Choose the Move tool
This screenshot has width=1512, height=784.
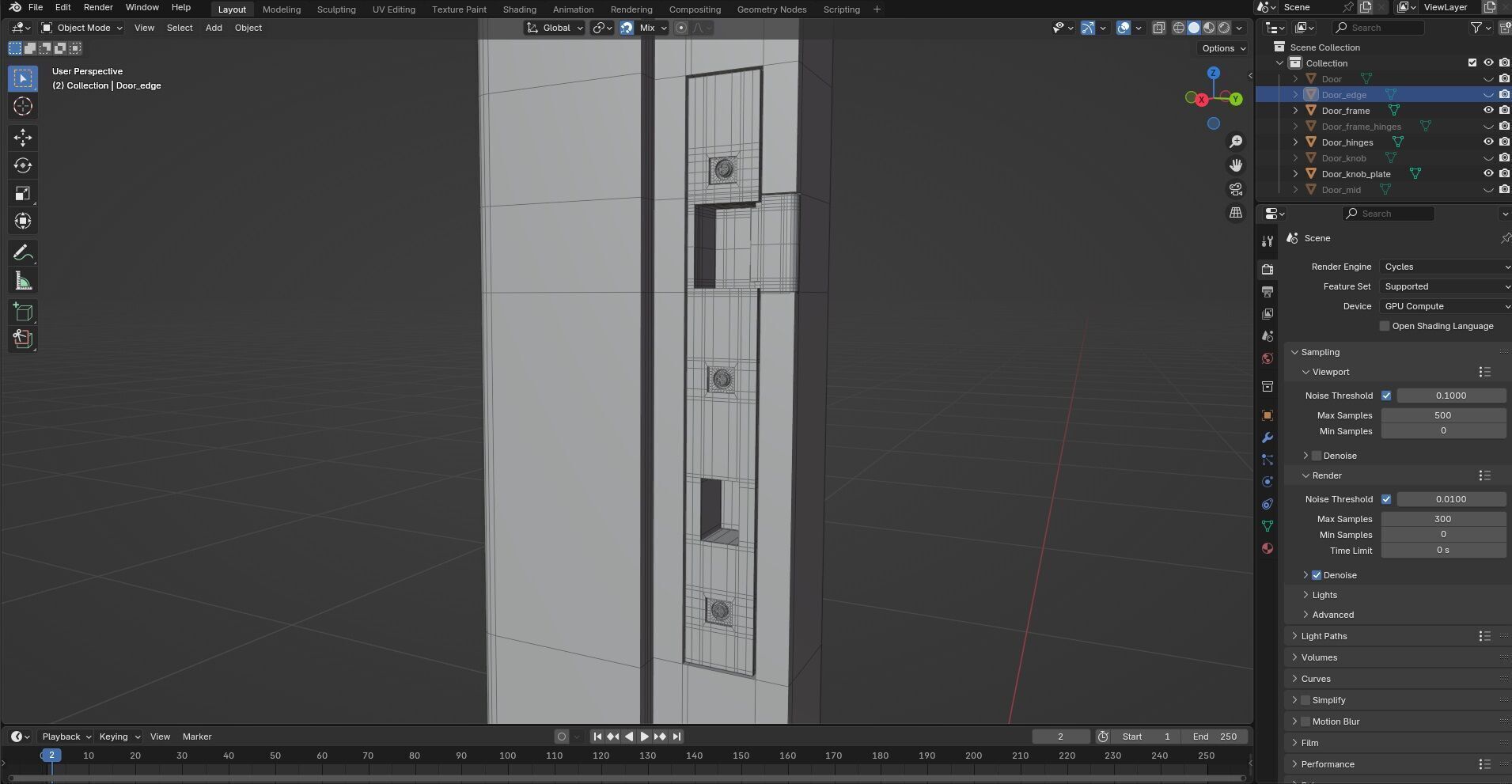click(x=23, y=138)
